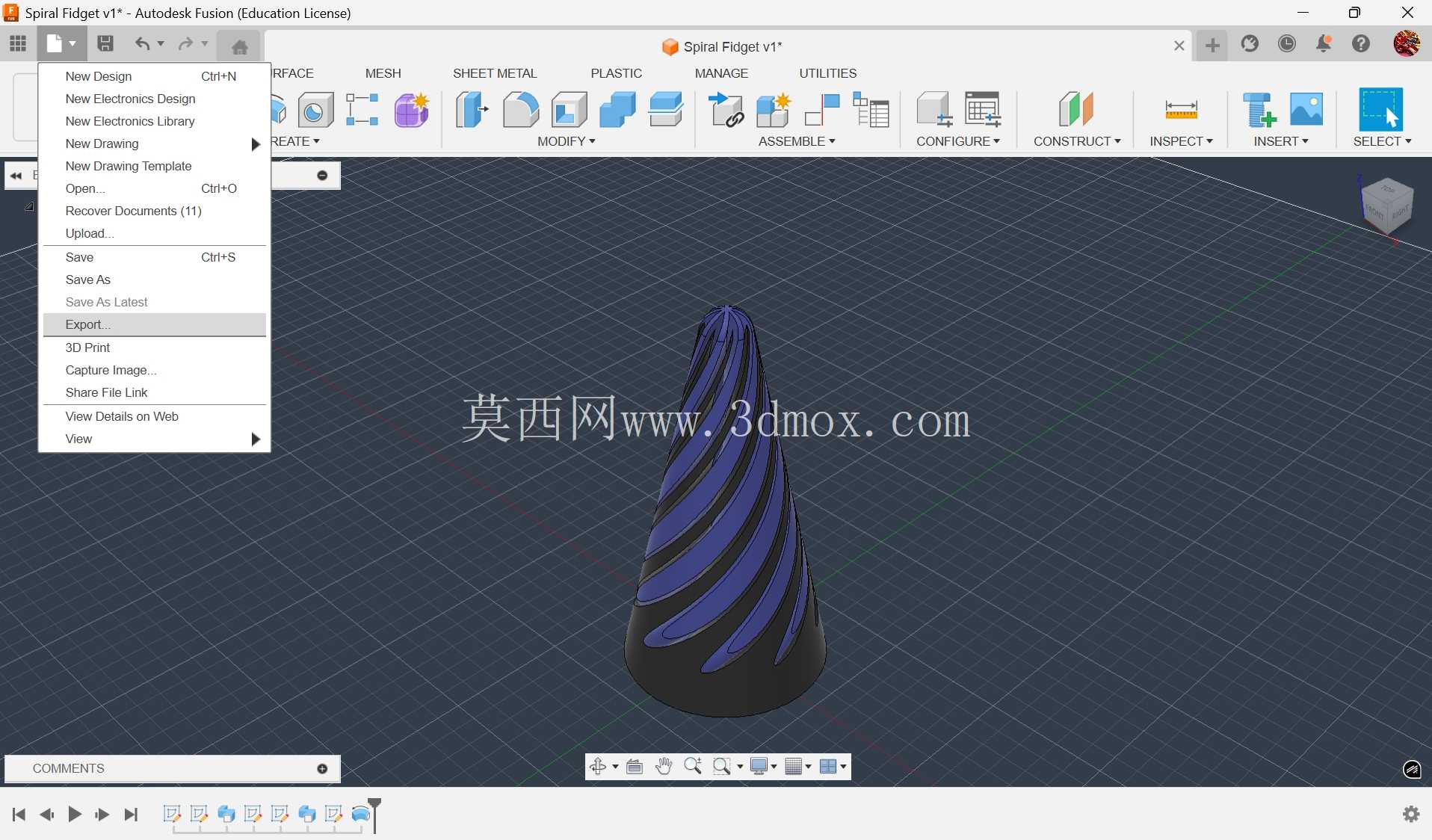
Task: Click the New Component icon in Assemble
Action: click(774, 110)
